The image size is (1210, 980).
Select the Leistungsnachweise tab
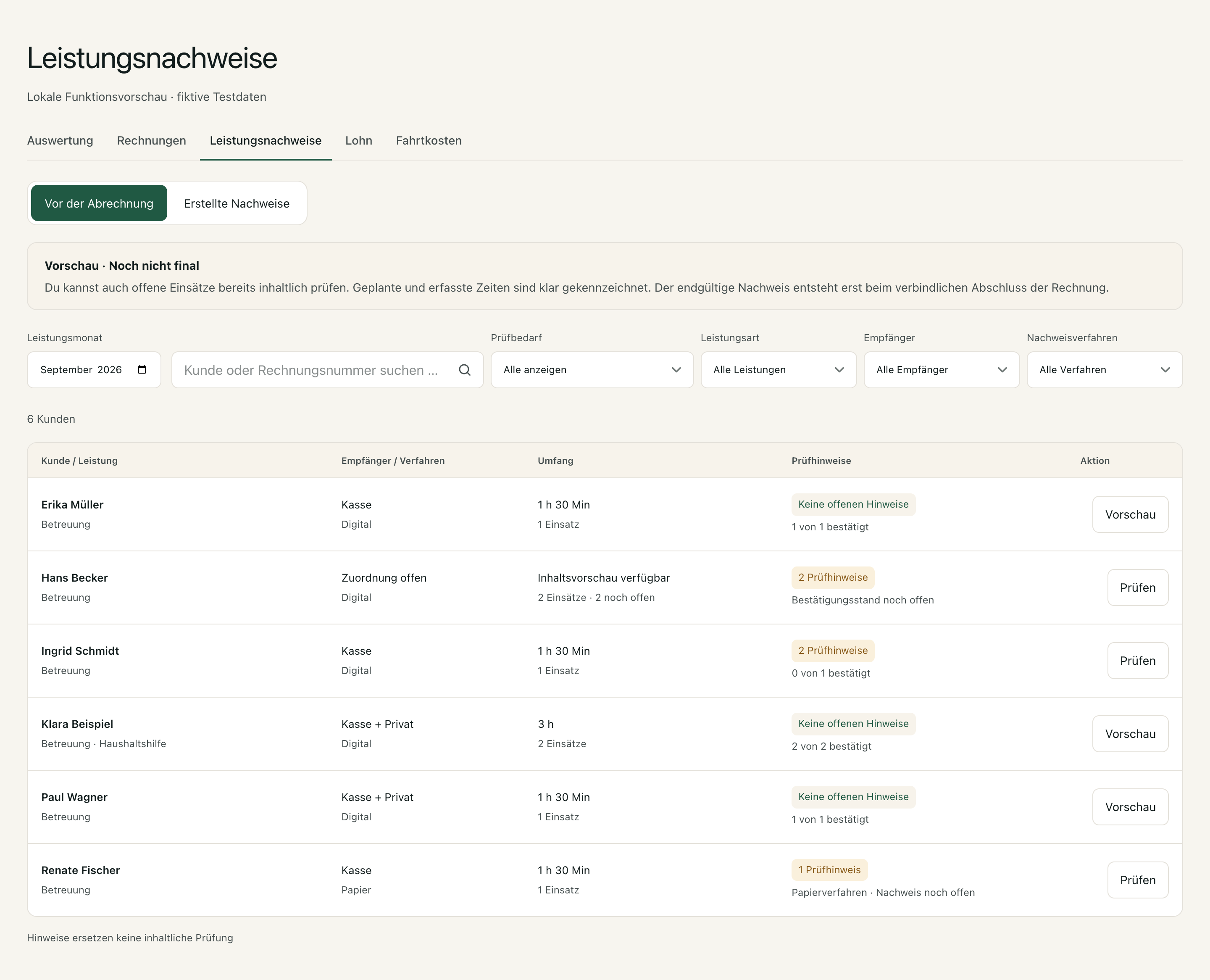click(x=265, y=140)
